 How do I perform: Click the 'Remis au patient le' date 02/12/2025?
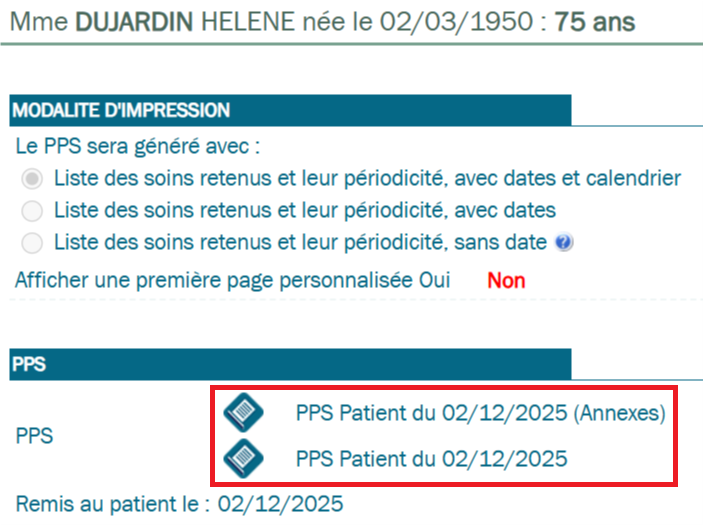(x=281, y=501)
